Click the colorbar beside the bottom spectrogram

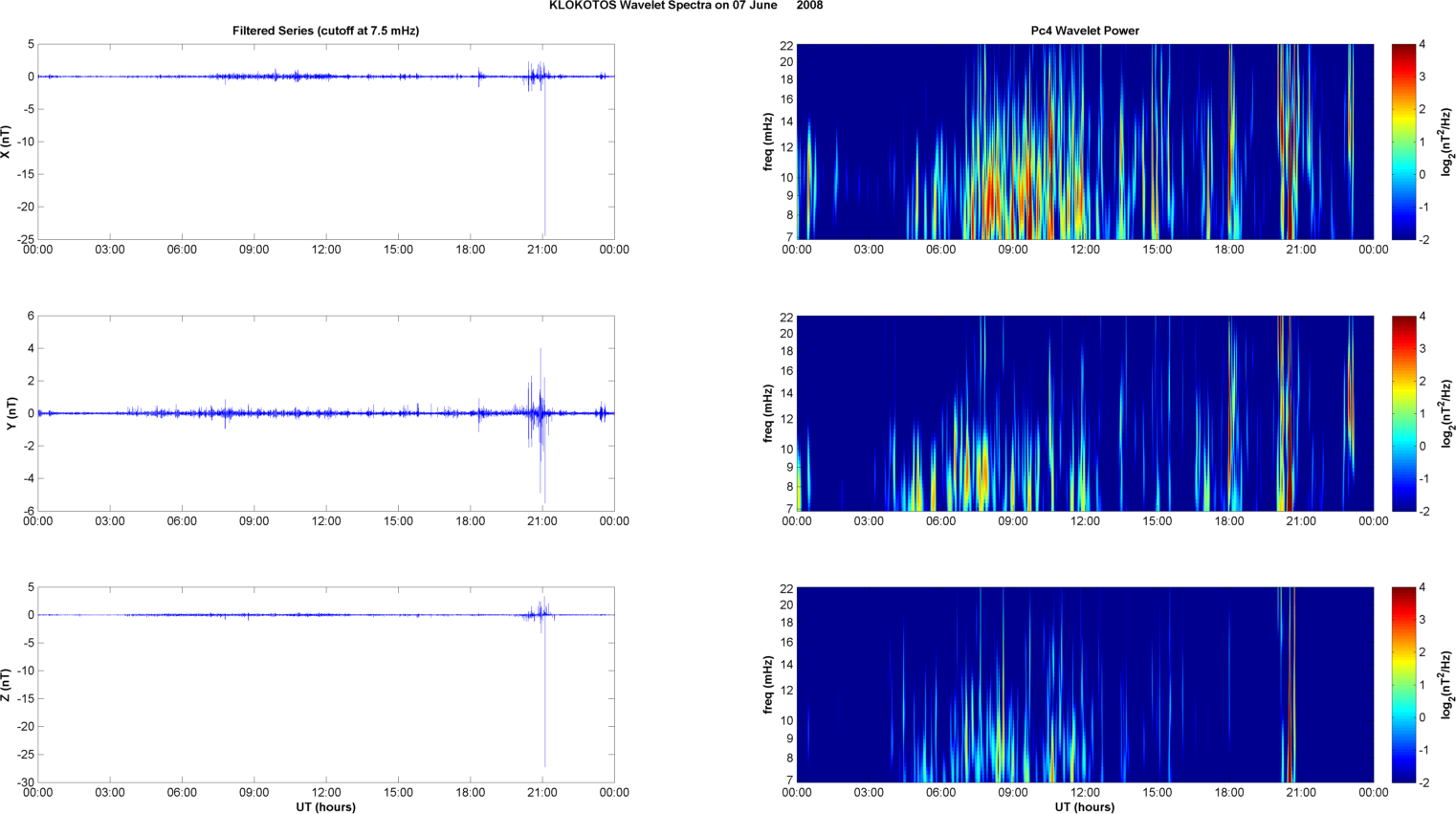click(x=1402, y=685)
